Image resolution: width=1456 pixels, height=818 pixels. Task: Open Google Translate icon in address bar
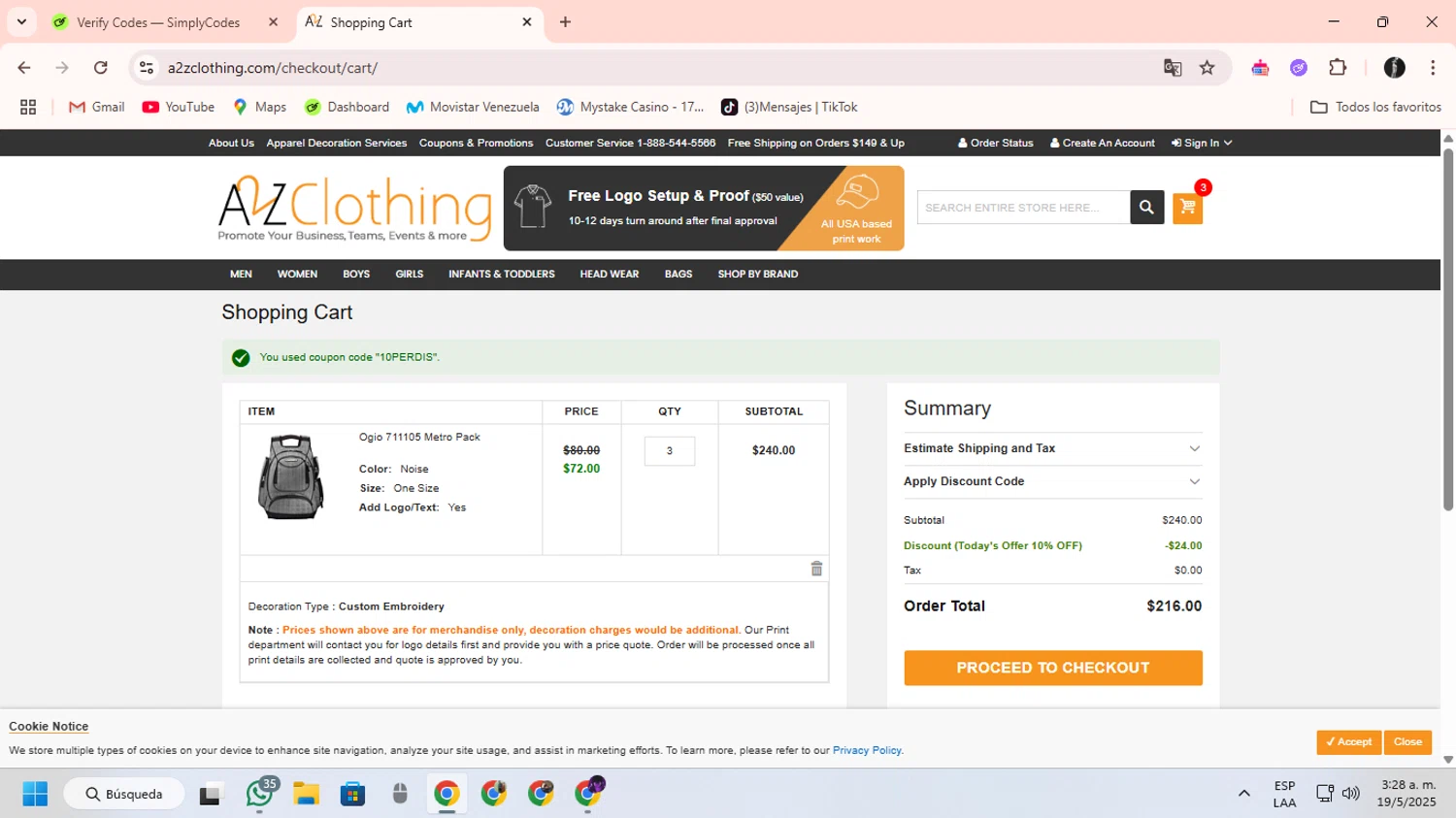click(x=1173, y=68)
